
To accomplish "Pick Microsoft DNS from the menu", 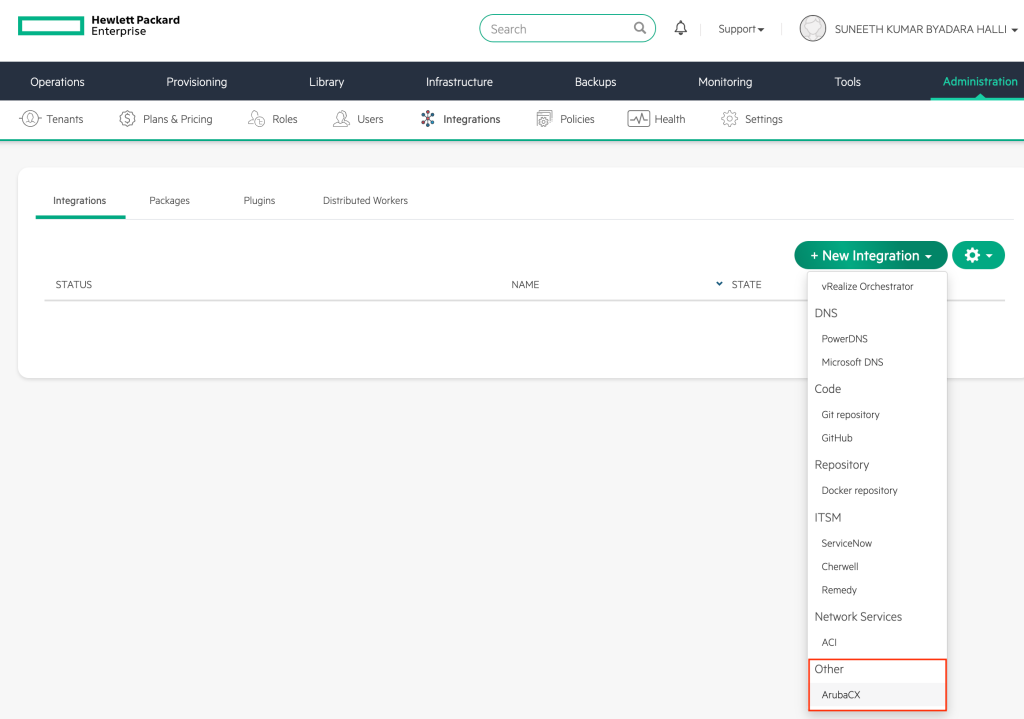I will click(x=852, y=362).
